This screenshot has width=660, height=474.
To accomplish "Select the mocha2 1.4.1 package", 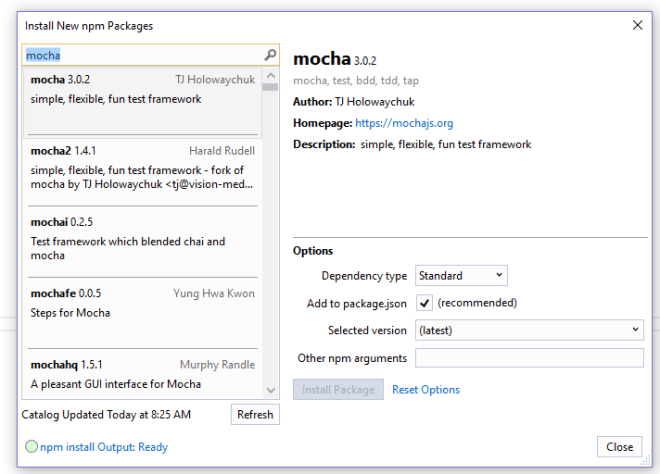I will pos(142,170).
